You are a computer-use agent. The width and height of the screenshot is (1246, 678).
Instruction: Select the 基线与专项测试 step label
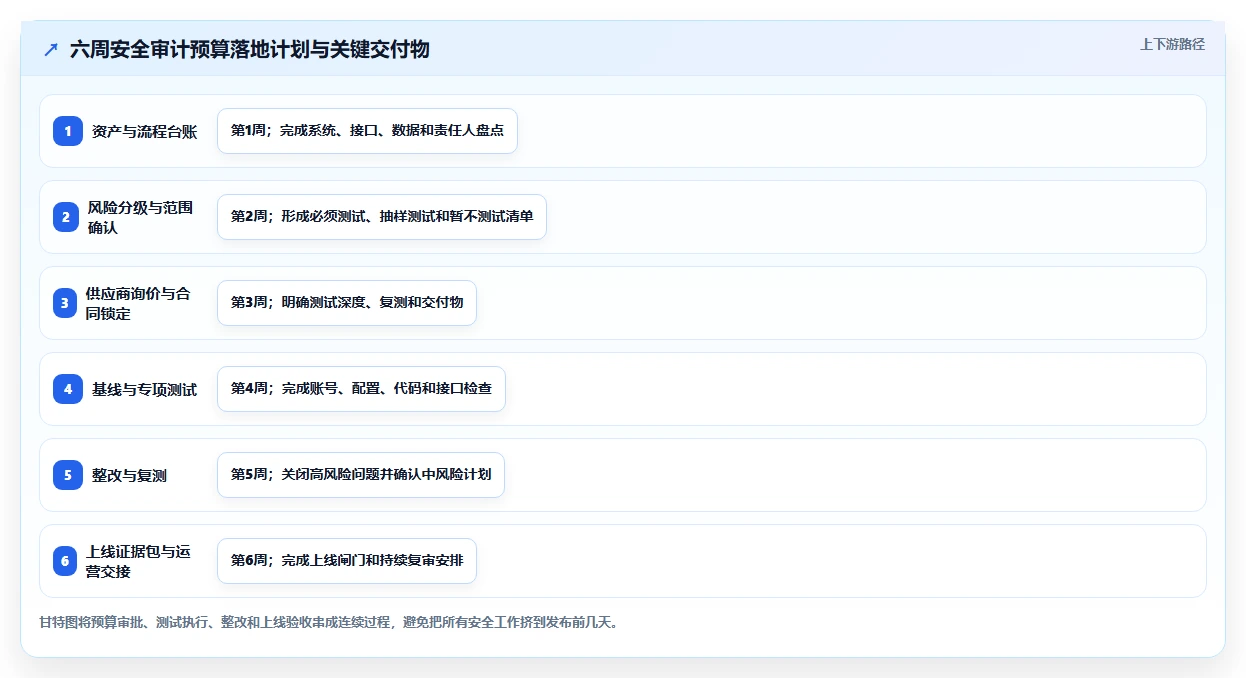[x=144, y=389]
